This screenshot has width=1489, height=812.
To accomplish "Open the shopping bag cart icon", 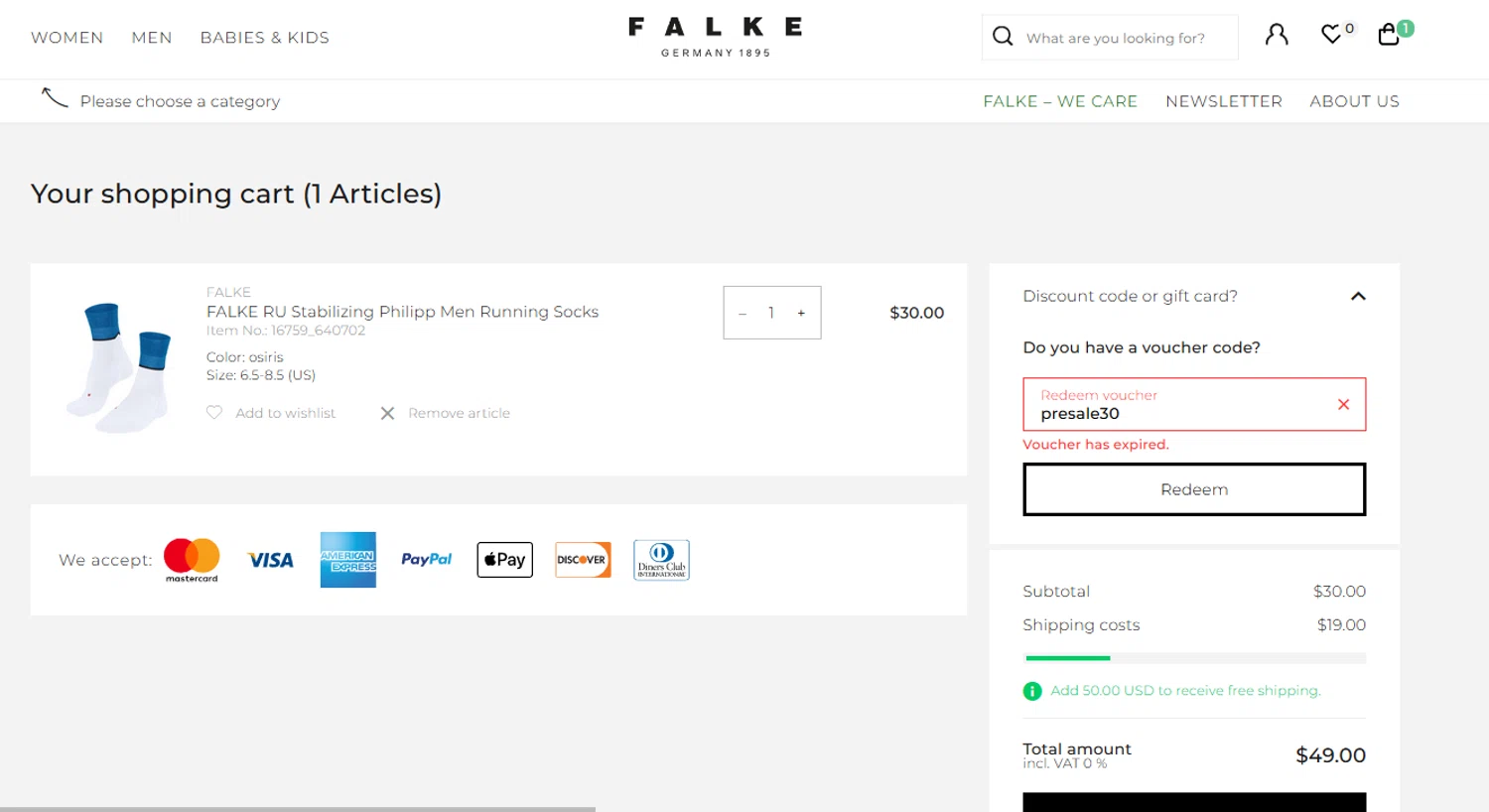I will pos(1389,35).
